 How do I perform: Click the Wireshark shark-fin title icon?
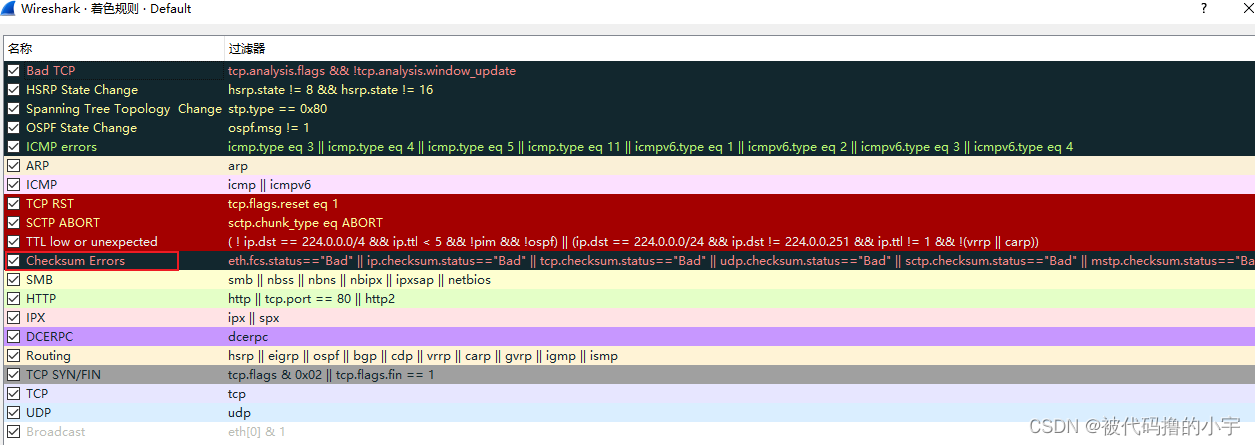tap(9, 9)
